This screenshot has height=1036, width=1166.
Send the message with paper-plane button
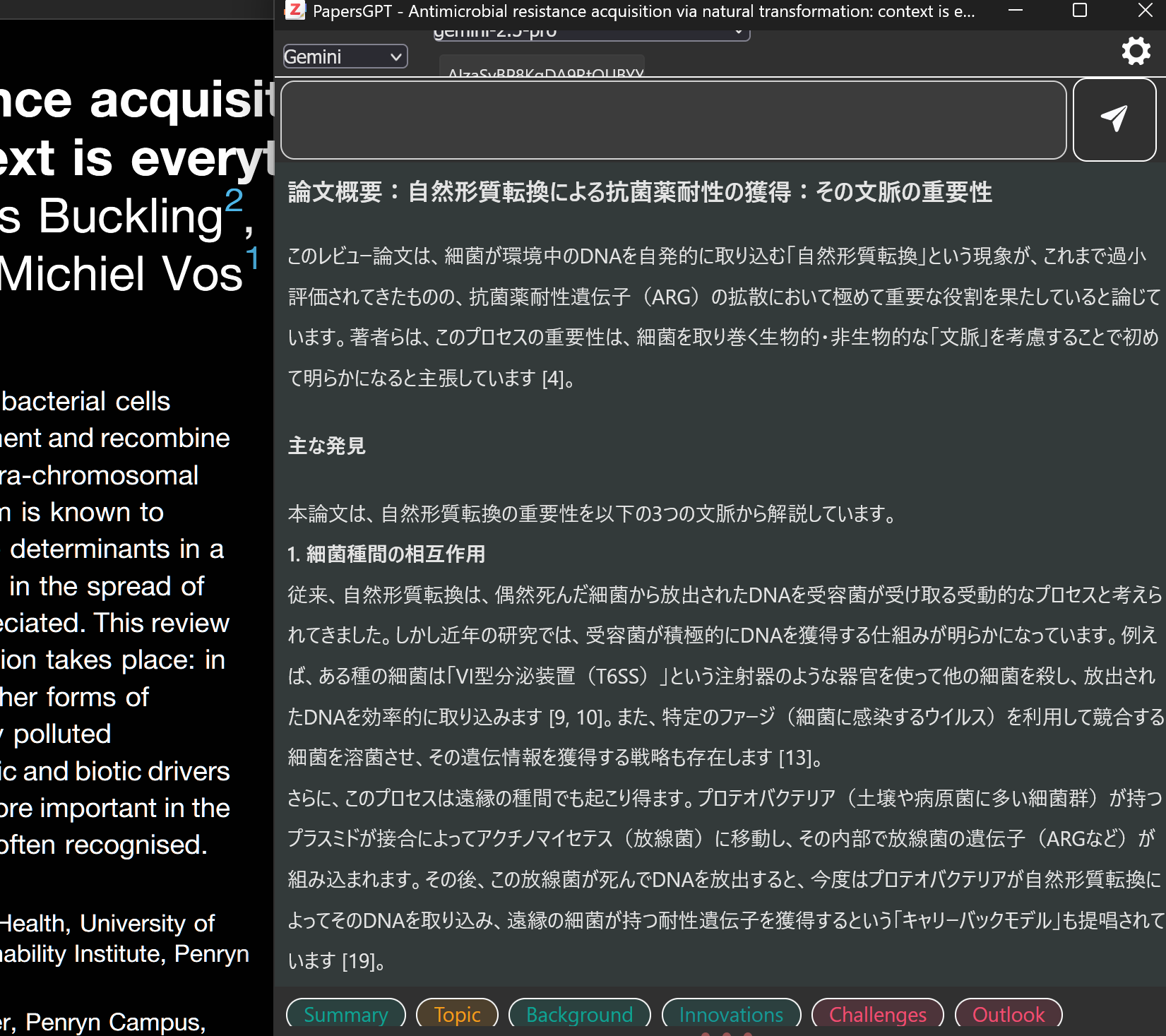tap(1114, 119)
